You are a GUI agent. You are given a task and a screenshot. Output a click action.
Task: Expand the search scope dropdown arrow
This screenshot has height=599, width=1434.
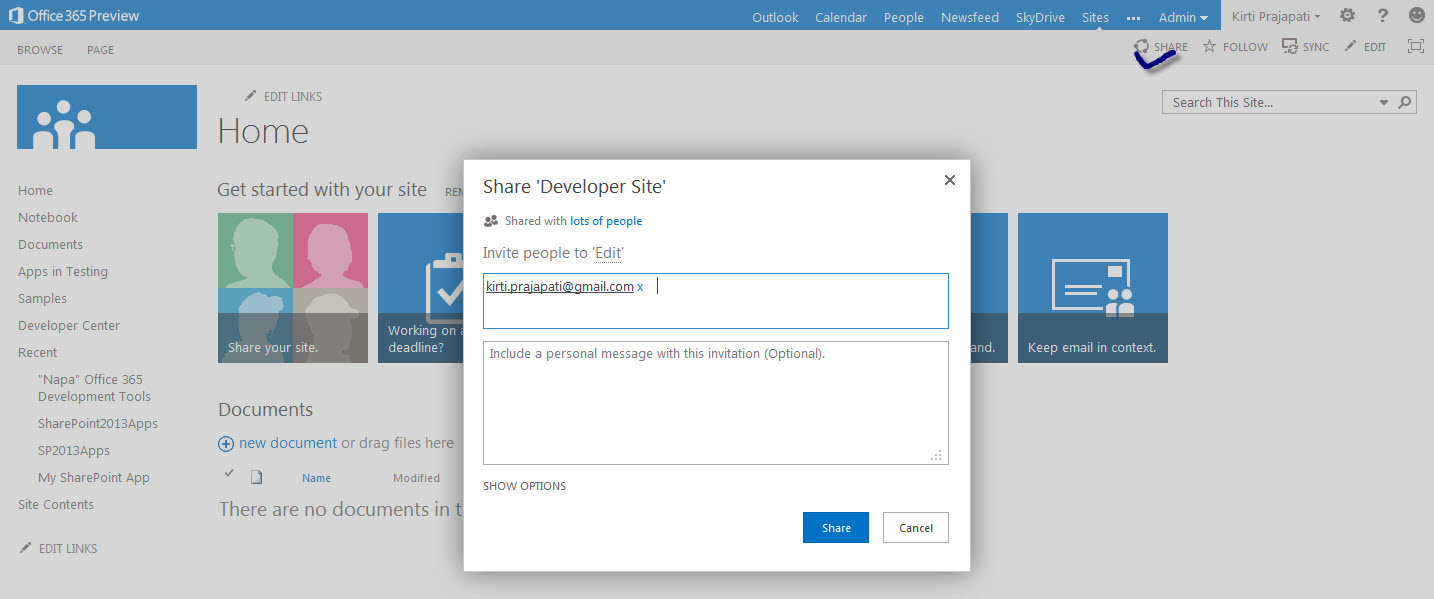pyautogui.click(x=1384, y=103)
